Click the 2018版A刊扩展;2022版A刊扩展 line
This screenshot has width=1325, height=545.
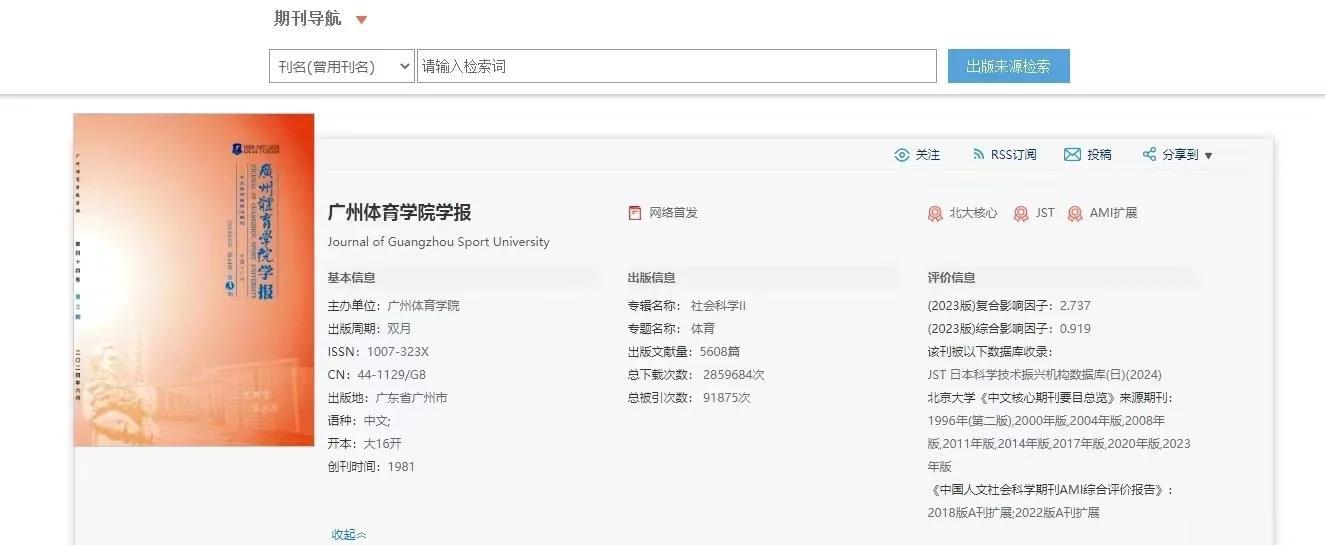[x=1013, y=513]
